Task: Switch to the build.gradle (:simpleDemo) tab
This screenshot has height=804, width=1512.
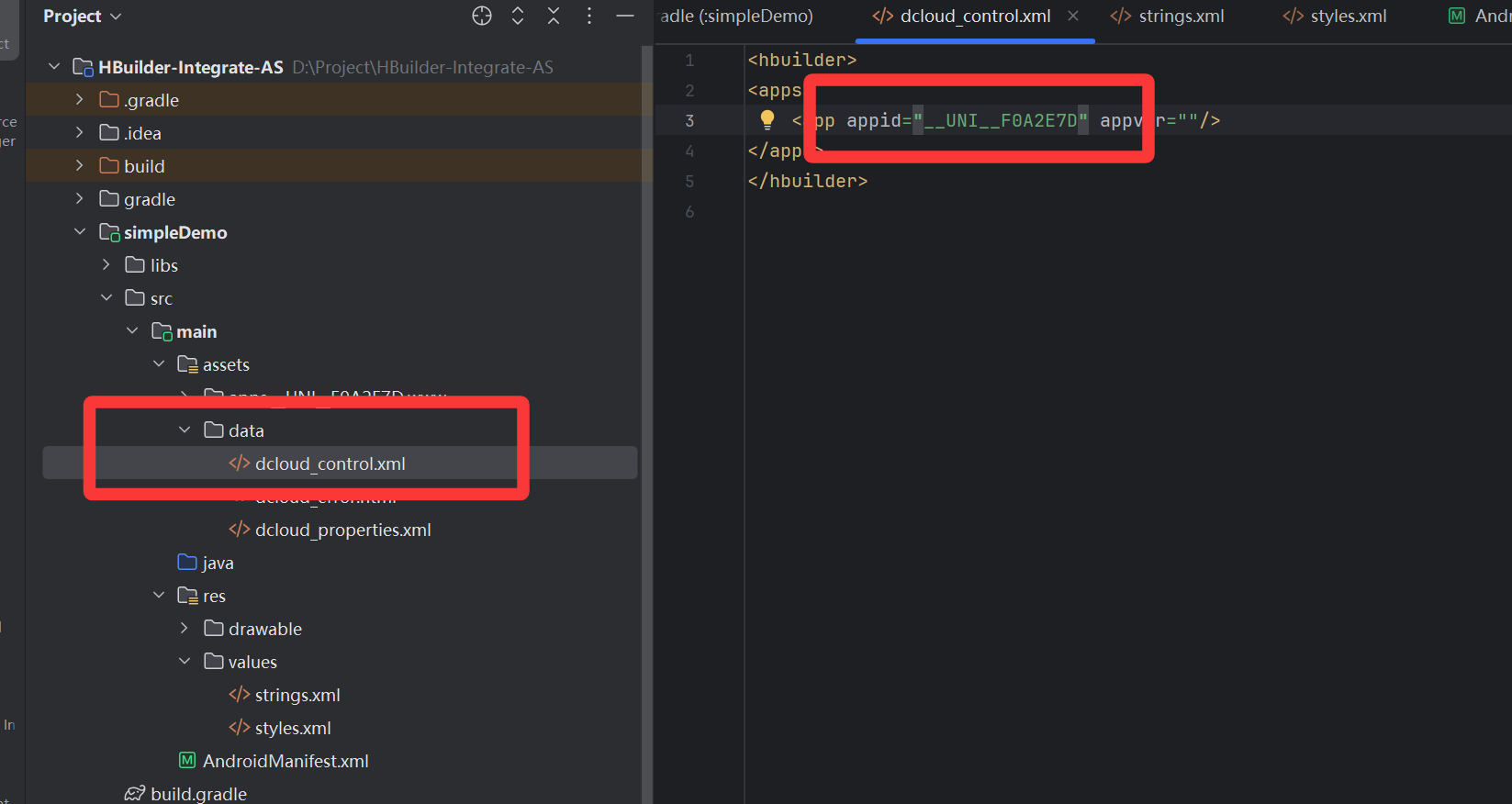Action: click(737, 16)
